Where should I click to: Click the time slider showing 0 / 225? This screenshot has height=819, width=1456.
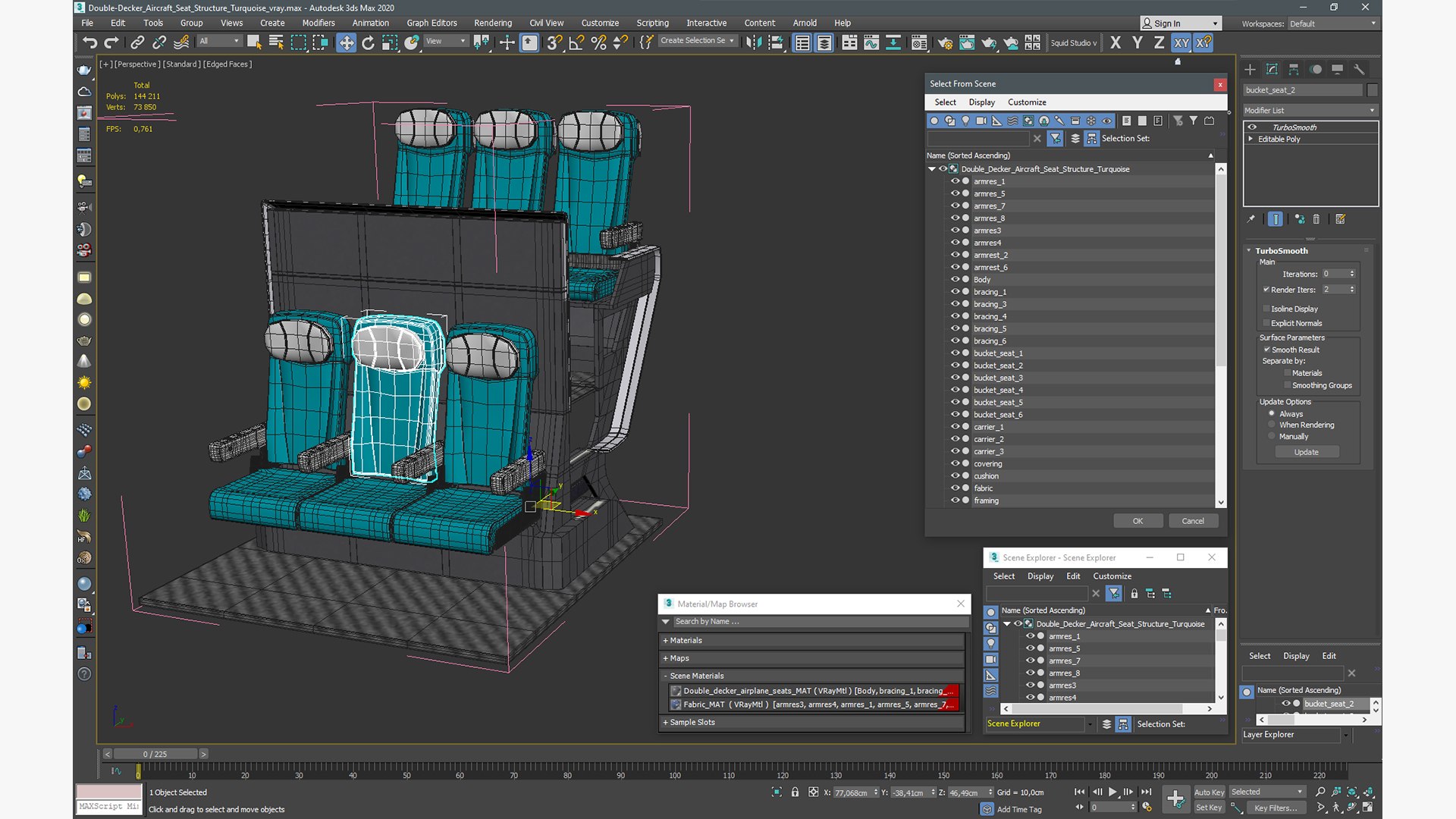coord(155,754)
